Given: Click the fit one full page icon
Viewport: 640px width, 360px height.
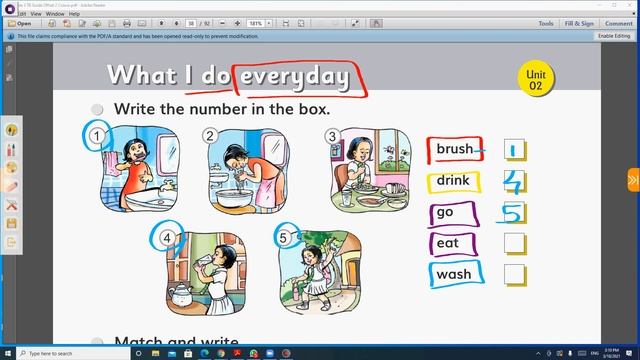Looking at the screenshot, I should tap(301, 23).
